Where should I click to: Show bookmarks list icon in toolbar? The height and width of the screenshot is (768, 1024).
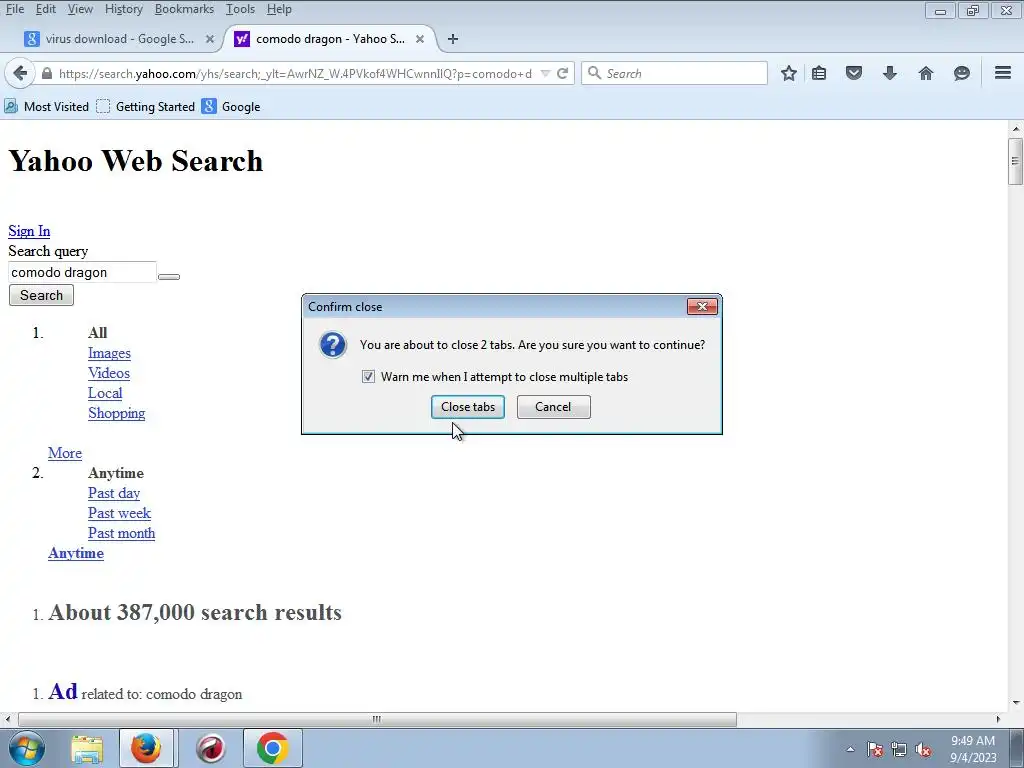(819, 73)
